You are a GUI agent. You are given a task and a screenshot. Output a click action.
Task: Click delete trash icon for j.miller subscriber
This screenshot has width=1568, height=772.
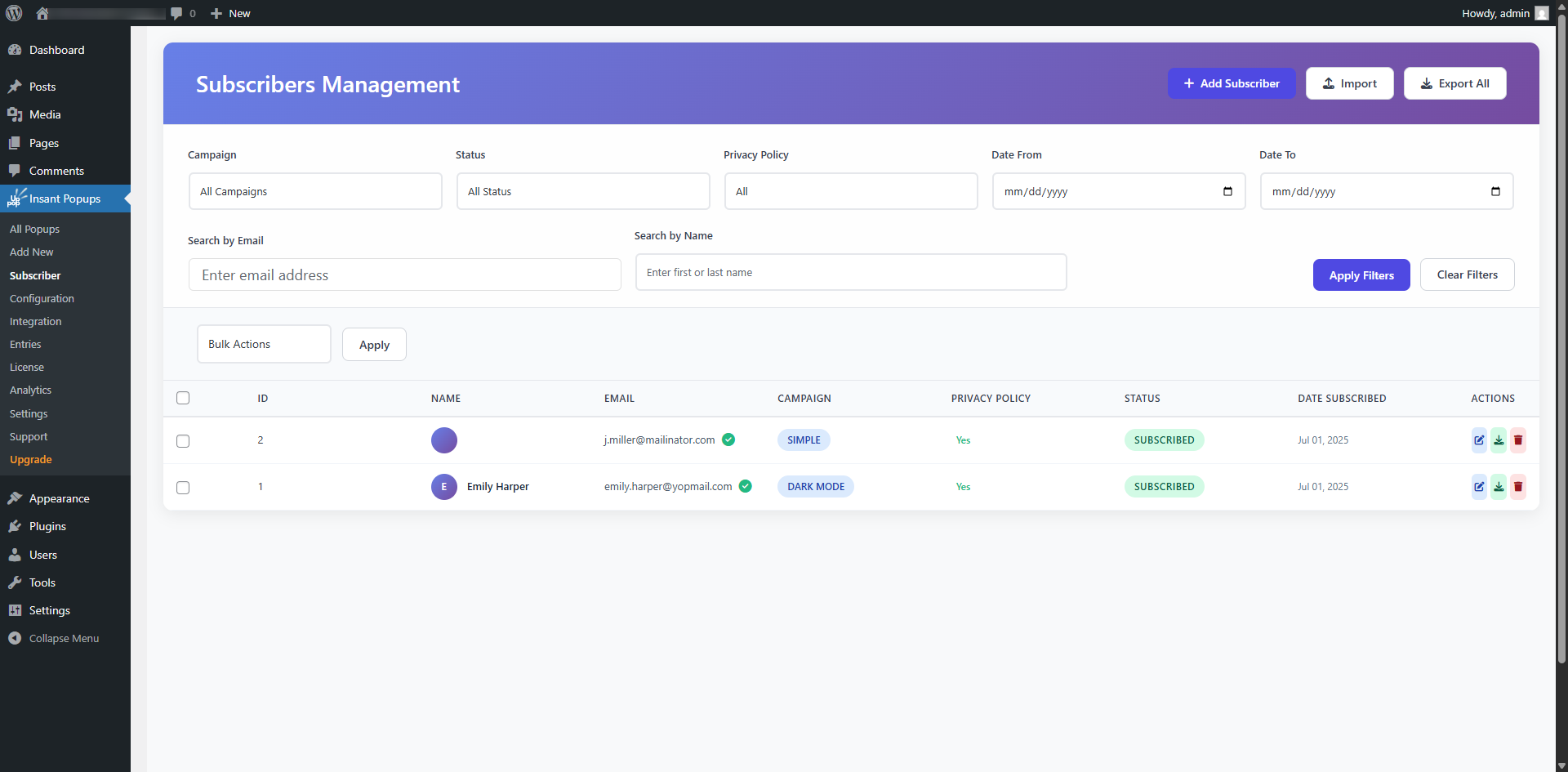pos(1517,440)
